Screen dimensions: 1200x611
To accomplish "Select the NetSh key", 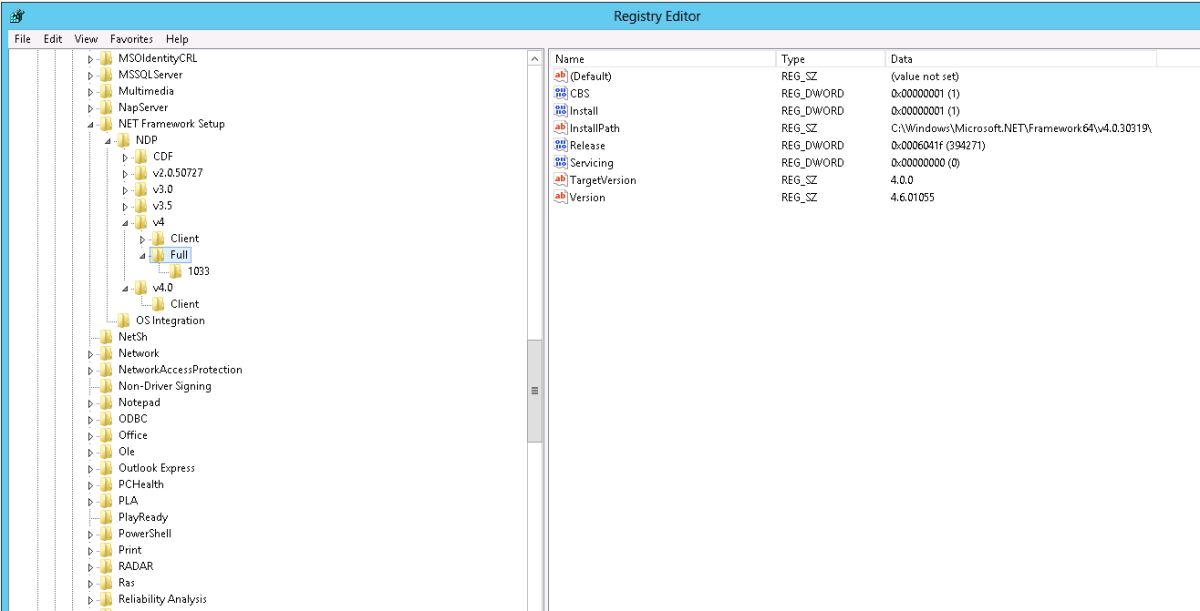I will tap(133, 337).
